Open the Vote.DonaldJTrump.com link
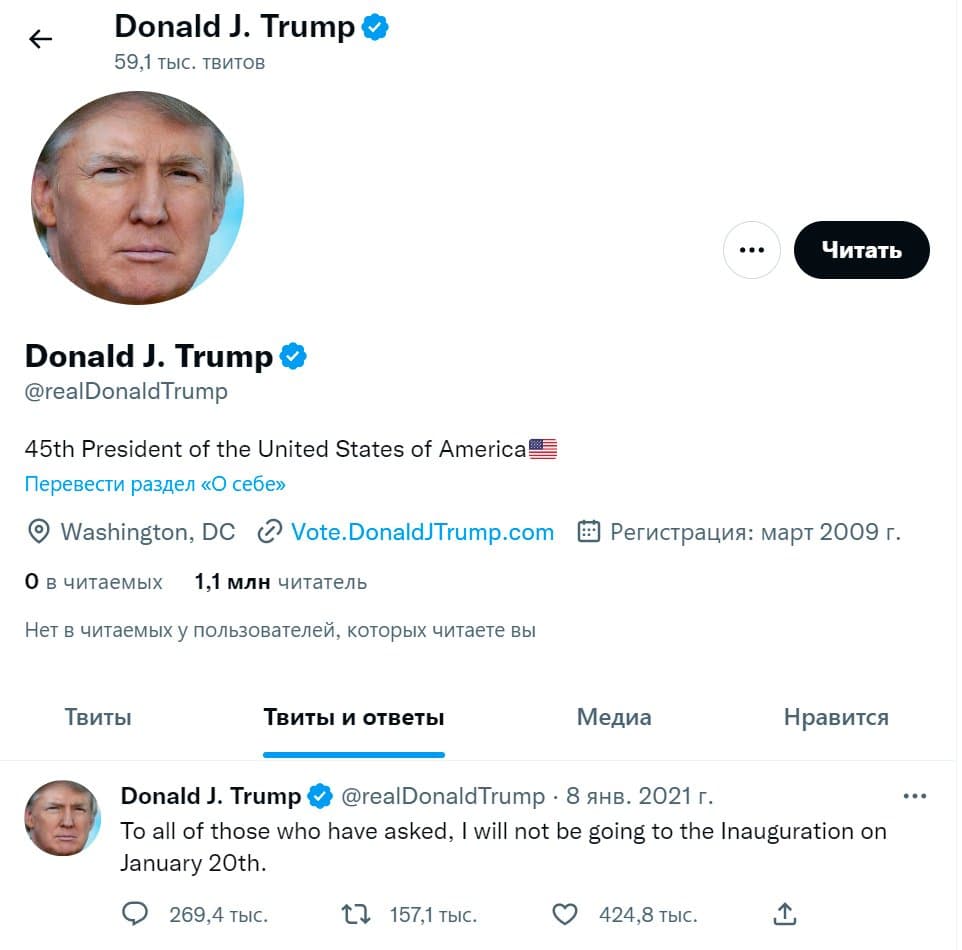Screen dimensions: 962x950 click(x=421, y=532)
